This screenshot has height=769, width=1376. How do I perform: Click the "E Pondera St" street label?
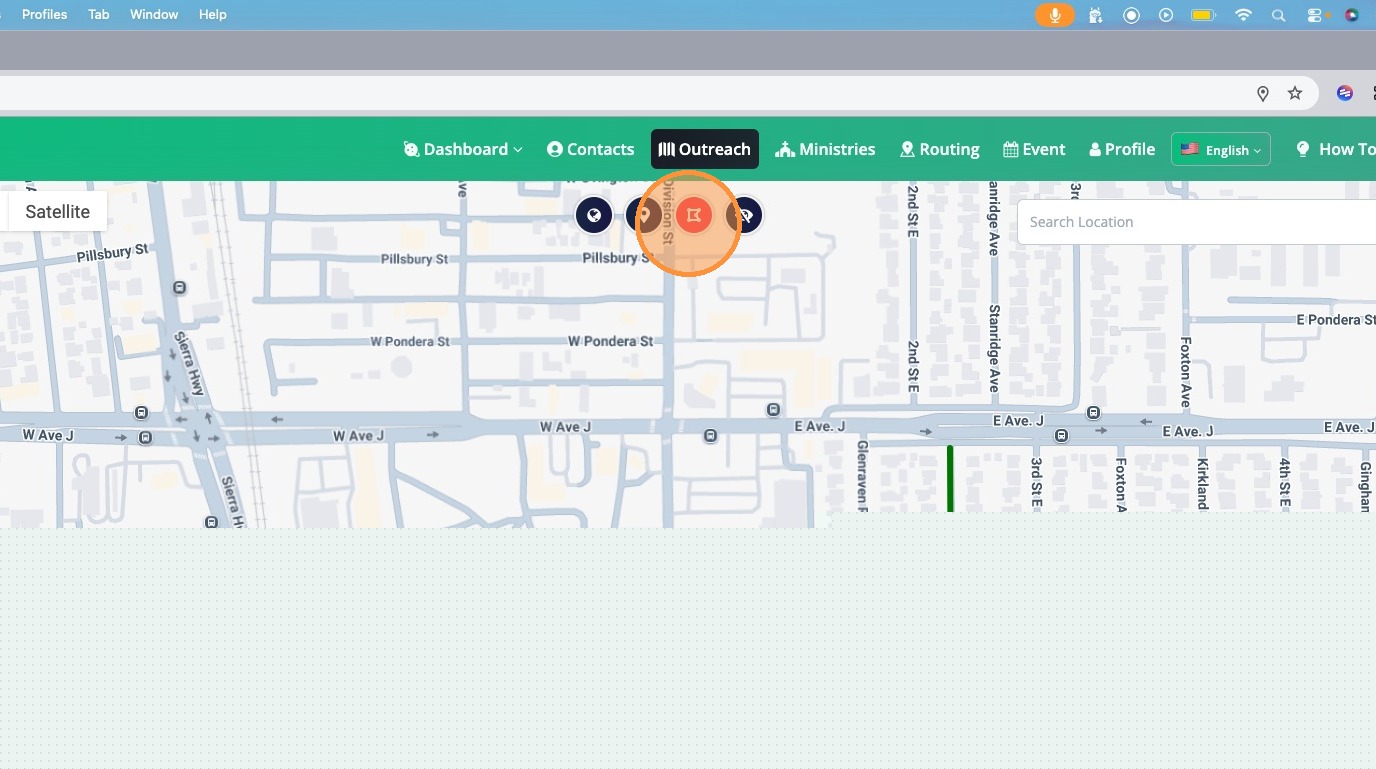(1335, 320)
